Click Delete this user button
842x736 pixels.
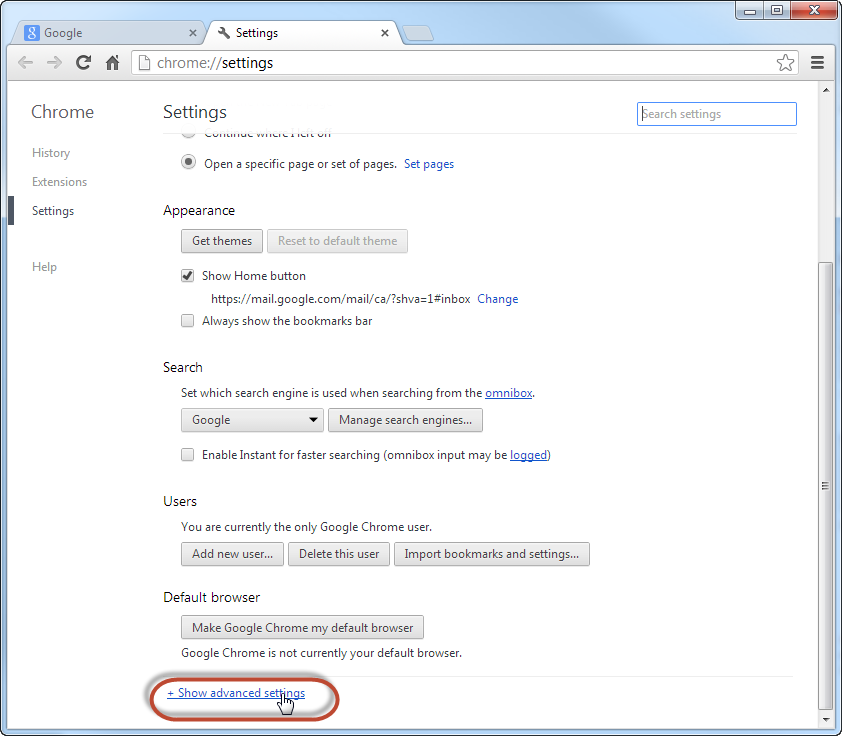tap(339, 554)
